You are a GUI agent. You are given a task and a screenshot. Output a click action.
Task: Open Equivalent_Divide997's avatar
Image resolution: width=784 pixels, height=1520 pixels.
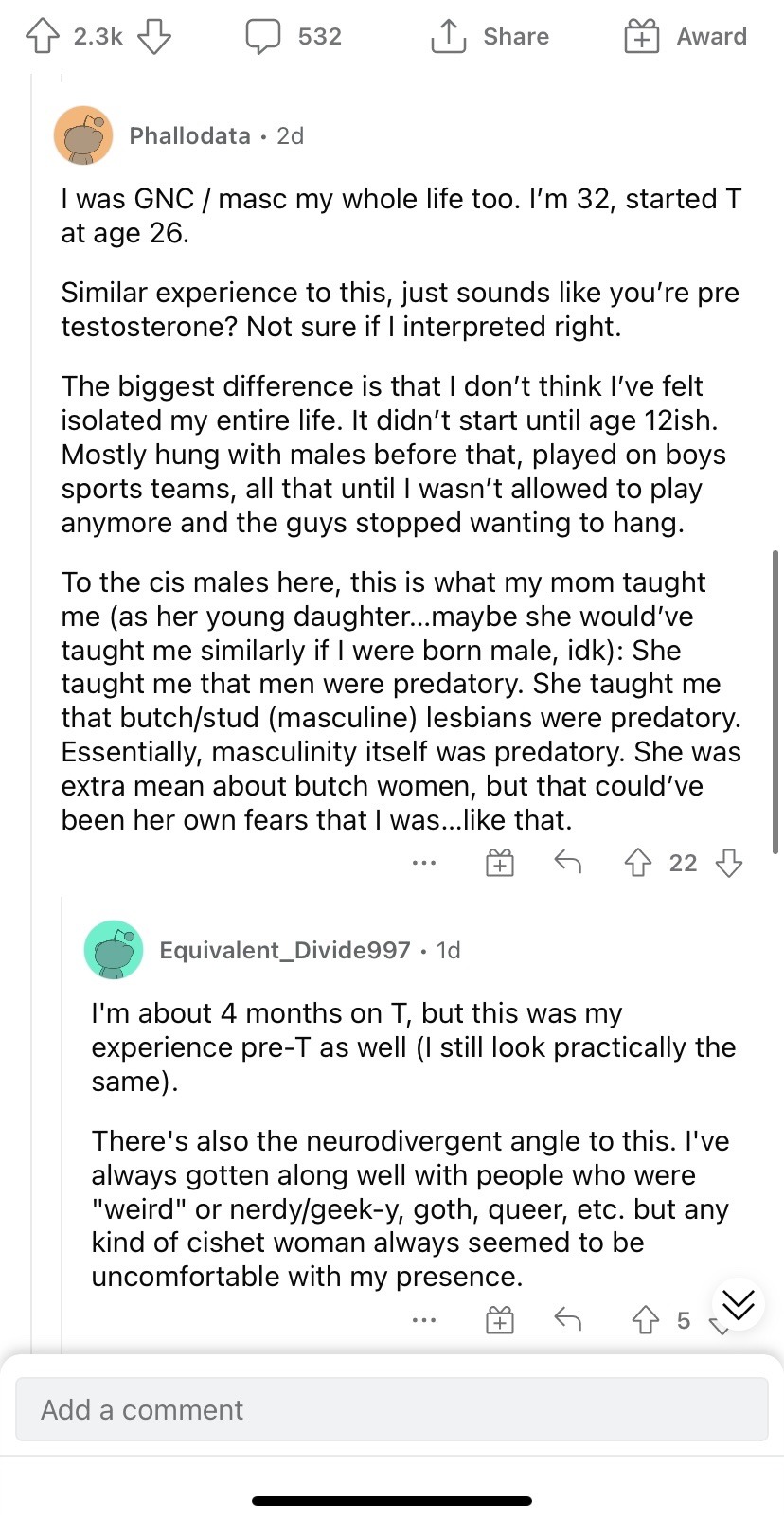[x=114, y=950]
